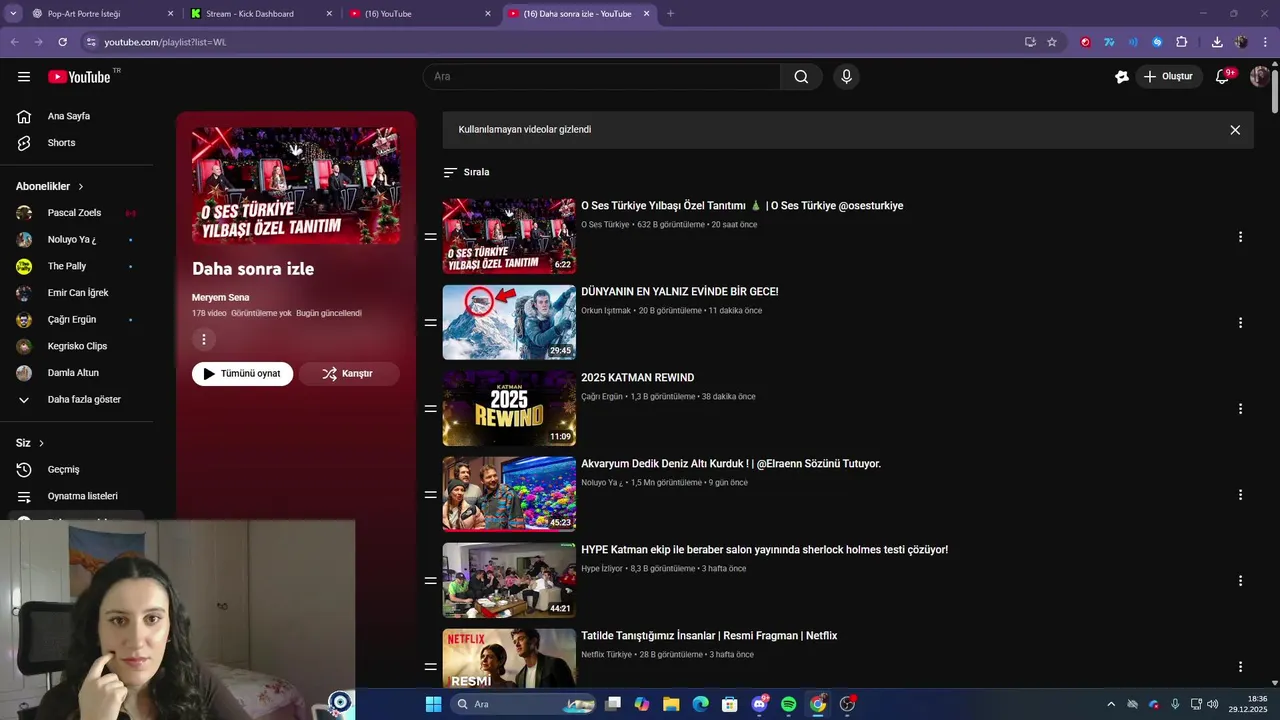Open options for Tatilde Tanıştığımız İnsanlar video
Screen dimensions: 1280x720
pyautogui.click(x=1240, y=667)
